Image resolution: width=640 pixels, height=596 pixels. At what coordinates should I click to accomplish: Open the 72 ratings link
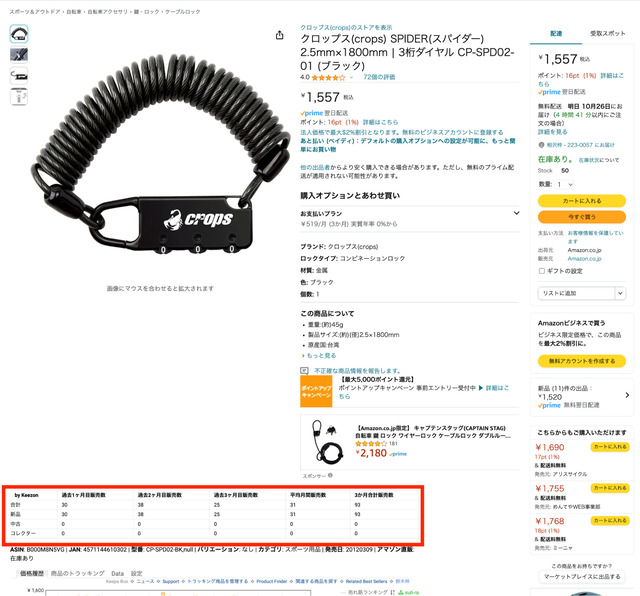click(x=379, y=77)
